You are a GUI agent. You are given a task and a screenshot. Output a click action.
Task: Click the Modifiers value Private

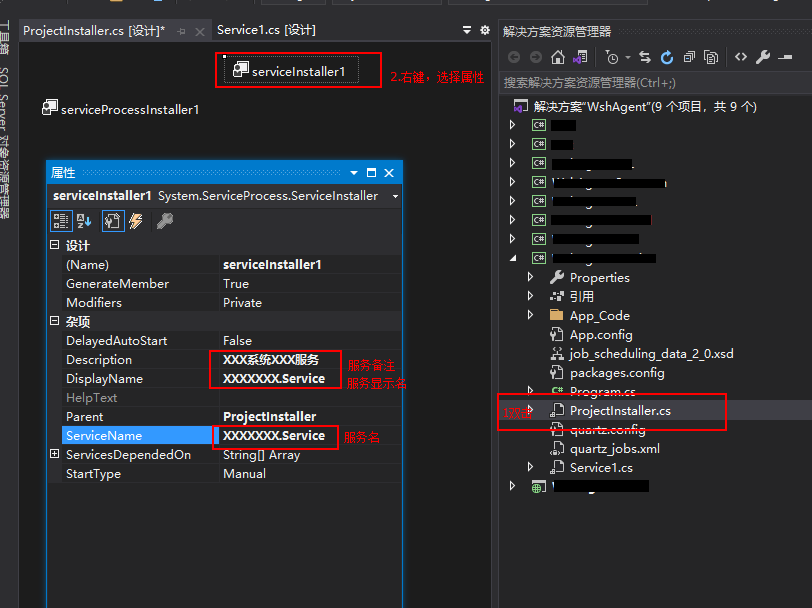(x=242, y=303)
